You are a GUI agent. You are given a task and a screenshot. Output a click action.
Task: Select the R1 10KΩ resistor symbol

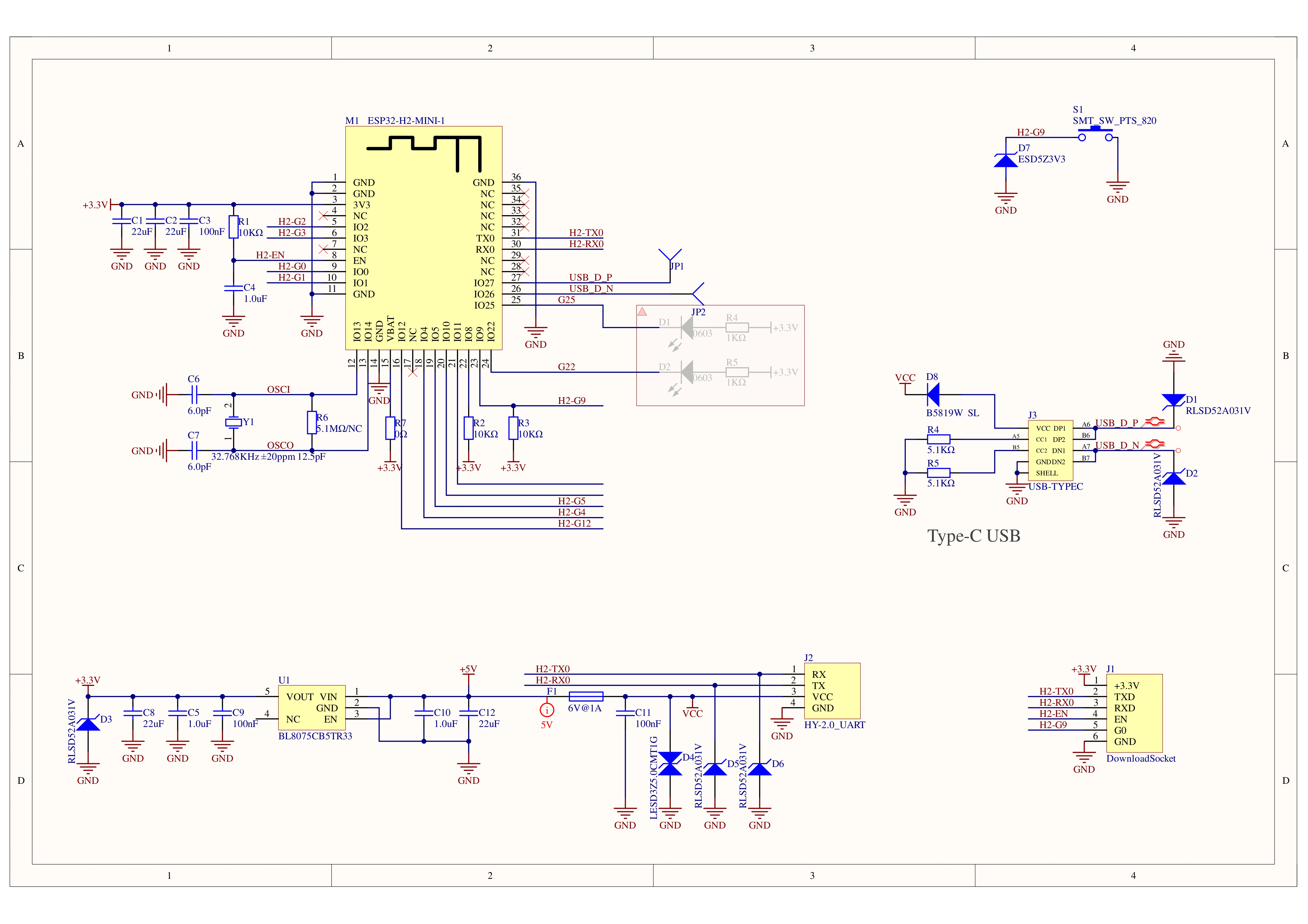234,227
